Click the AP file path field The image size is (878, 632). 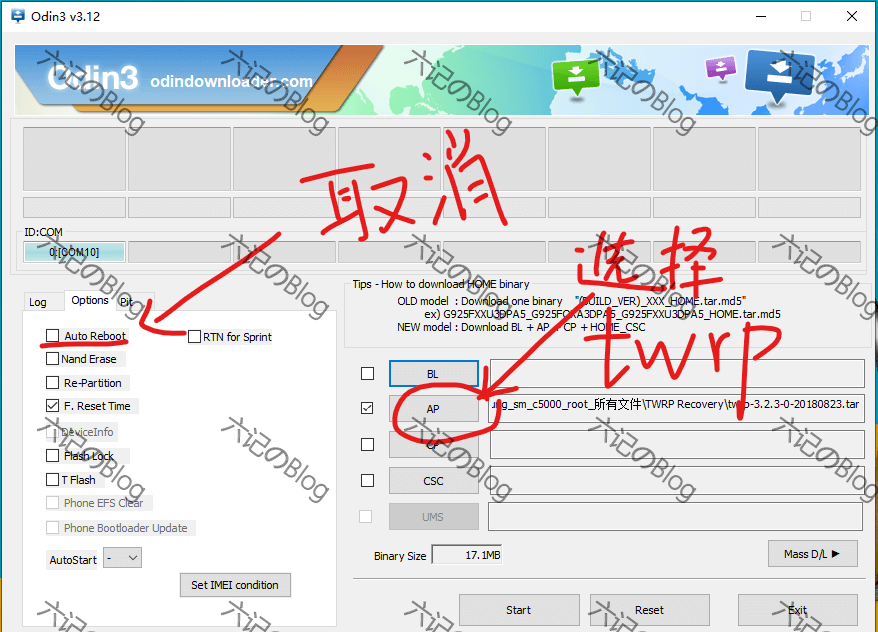[x=678, y=408]
